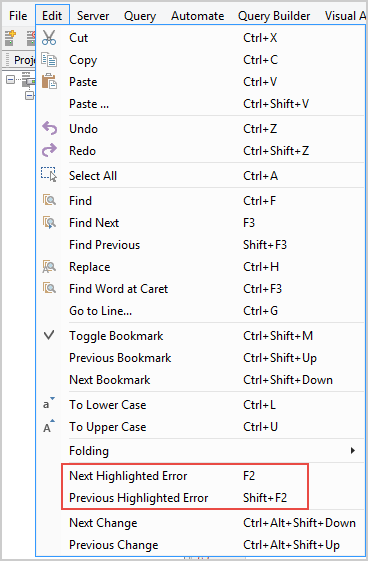The width and height of the screenshot is (368, 561).
Task: Expand the Folding submenu arrow
Action: pos(353,450)
